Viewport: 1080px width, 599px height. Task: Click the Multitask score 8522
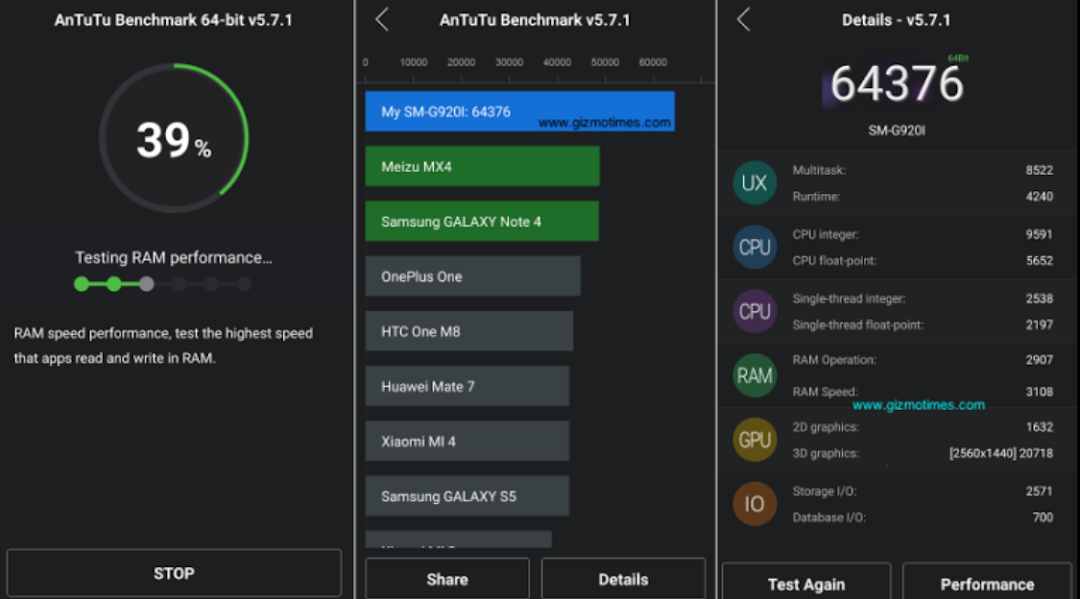1039,170
